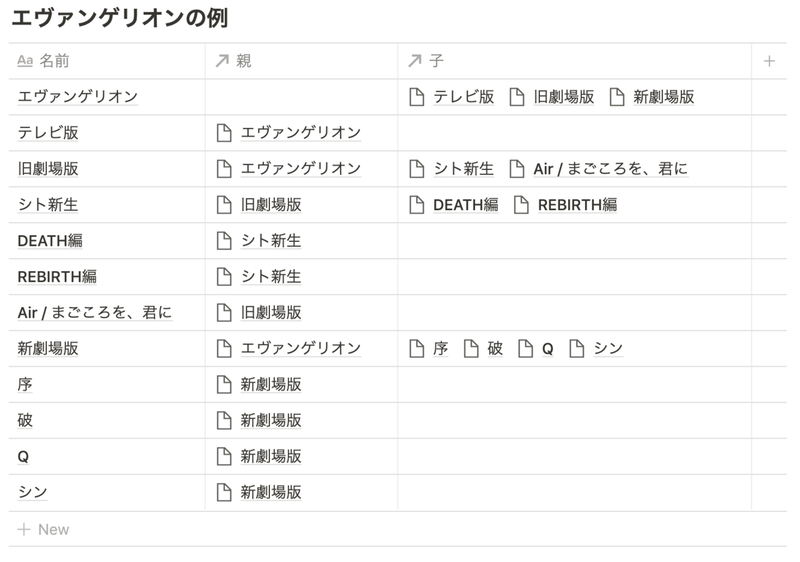Viewport: 800px width, 562px height.
Task: Click the empty 子 cell in テレビ版 row
Action: (x=574, y=133)
